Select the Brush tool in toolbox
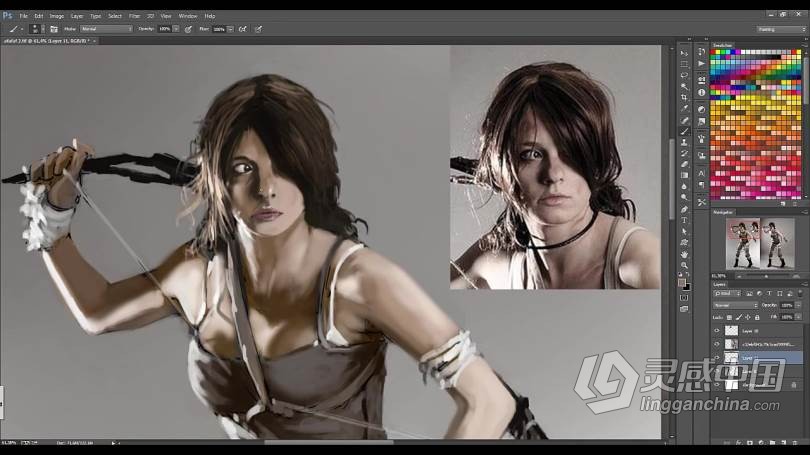810x455 pixels. [x=684, y=131]
